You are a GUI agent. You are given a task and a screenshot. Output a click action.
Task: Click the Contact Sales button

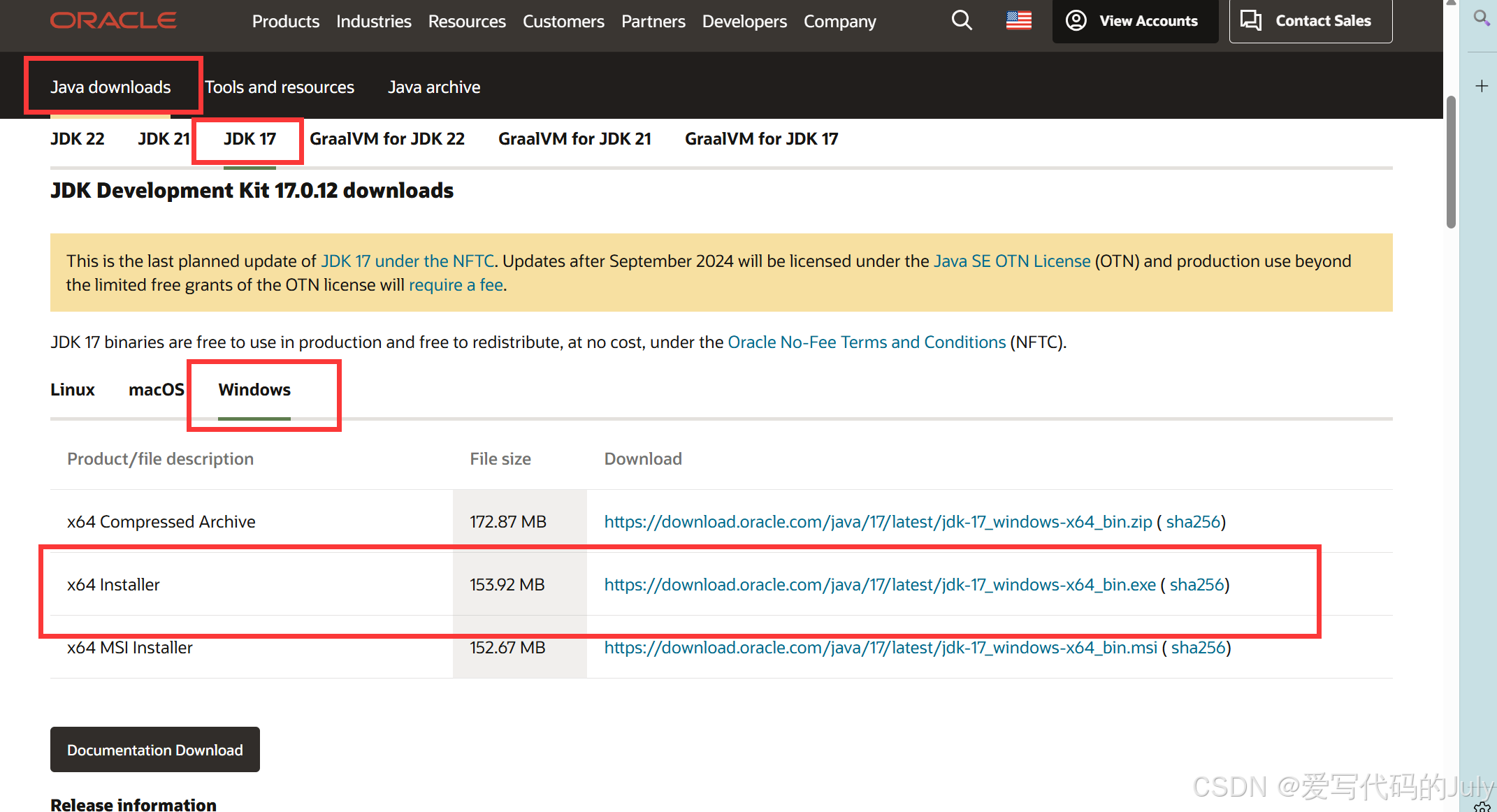point(1310,21)
